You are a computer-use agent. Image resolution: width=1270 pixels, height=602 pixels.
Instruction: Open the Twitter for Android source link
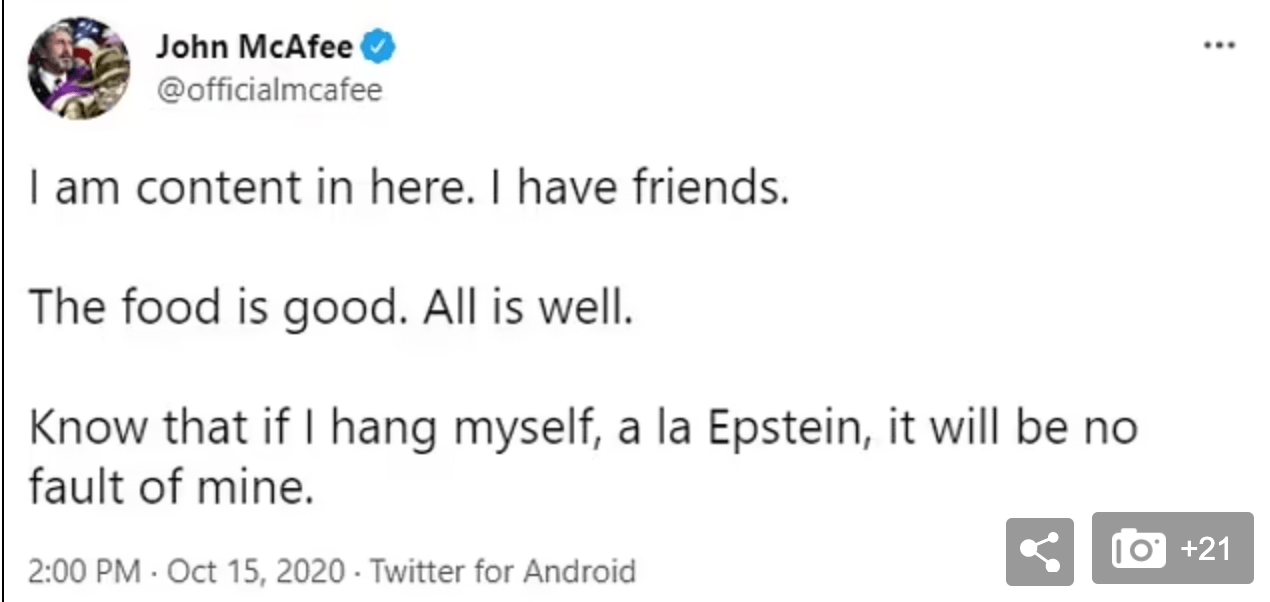(x=503, y=572)
